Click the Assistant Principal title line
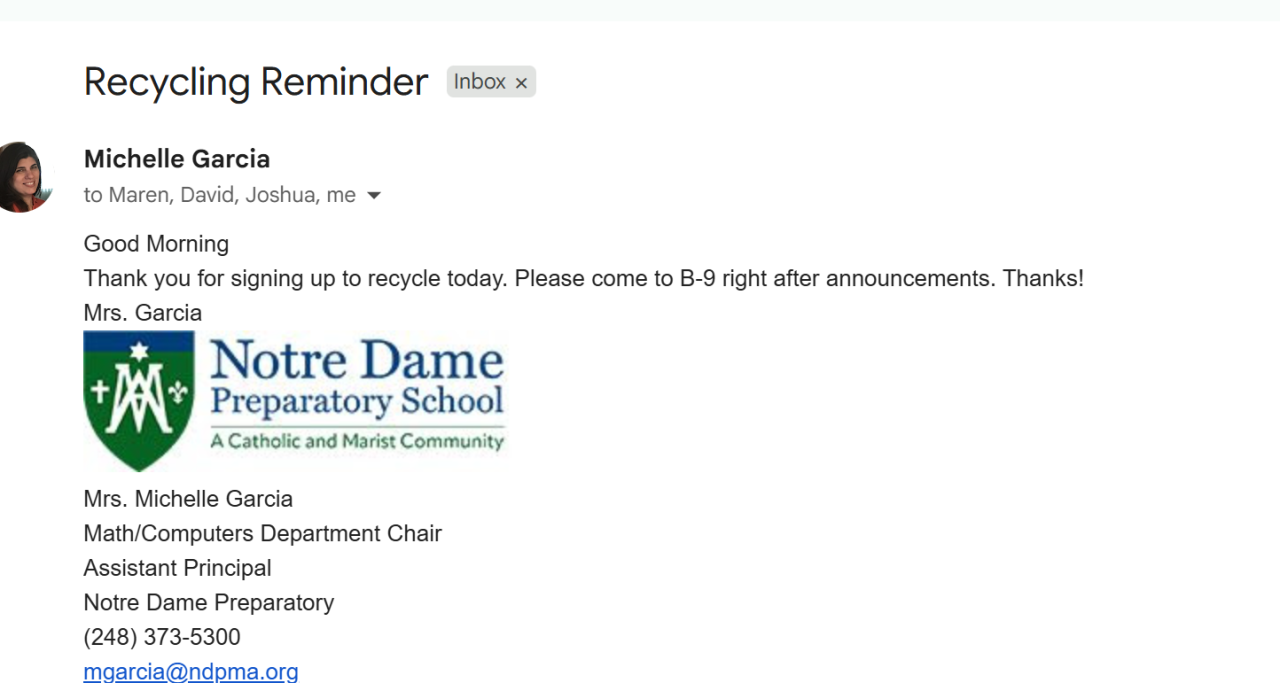The image size is (1280, 683). tap(177, 568)
